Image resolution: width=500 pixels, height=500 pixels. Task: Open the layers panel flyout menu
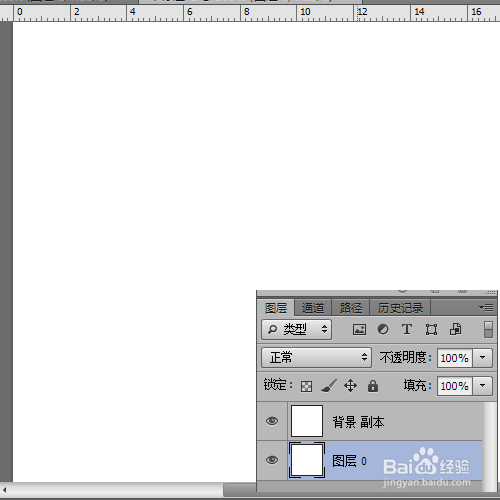[x=486, y=307]
